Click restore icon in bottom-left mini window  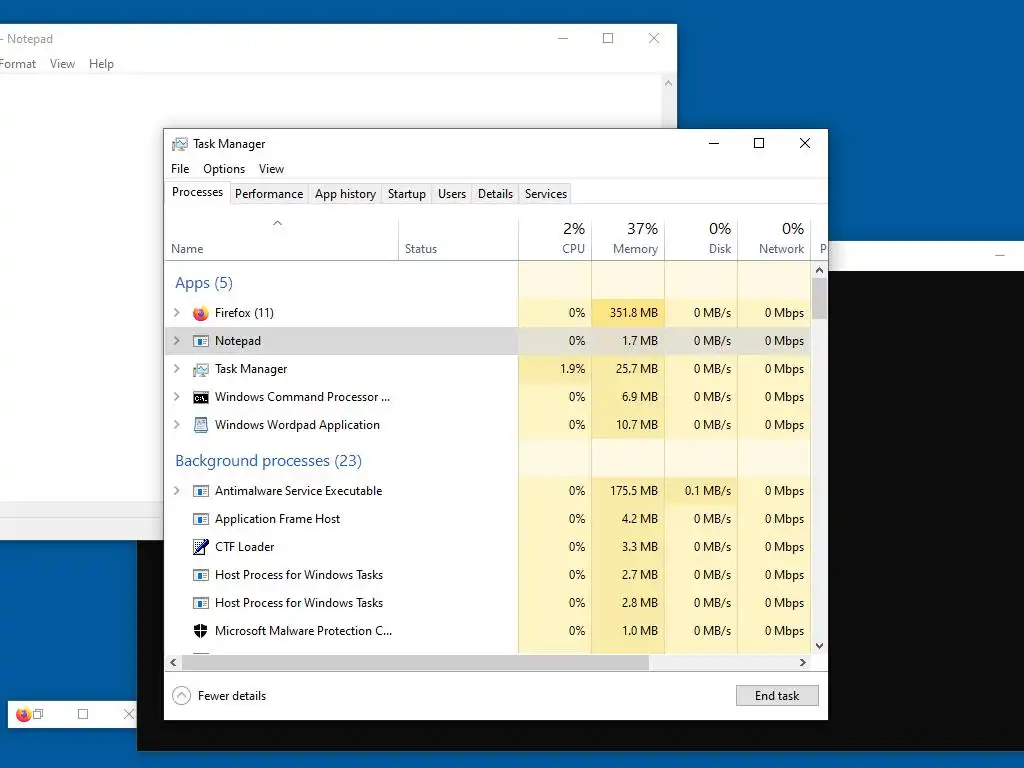[38, 714]
